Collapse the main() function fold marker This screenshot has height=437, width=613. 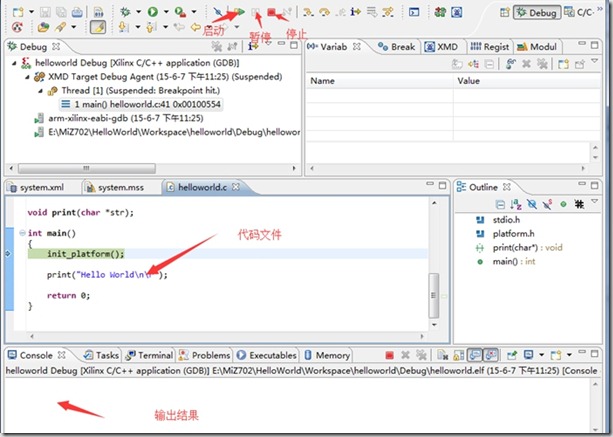pos(22,233)
